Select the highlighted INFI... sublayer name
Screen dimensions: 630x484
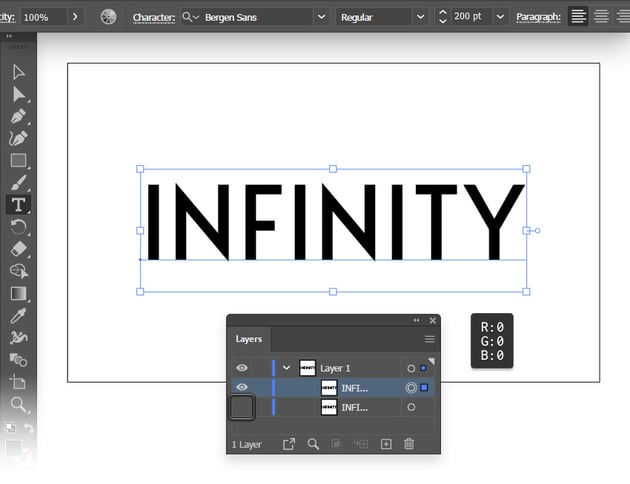point(354,388)
